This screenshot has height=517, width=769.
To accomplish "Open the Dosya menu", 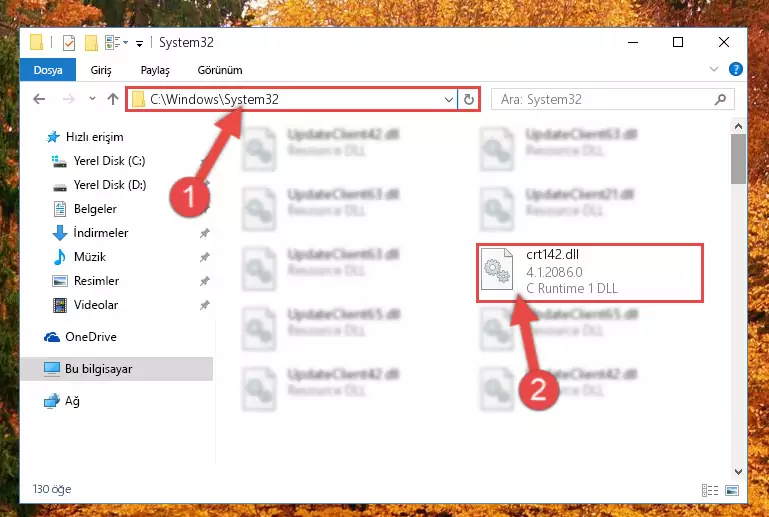I will tap(48, 70).
